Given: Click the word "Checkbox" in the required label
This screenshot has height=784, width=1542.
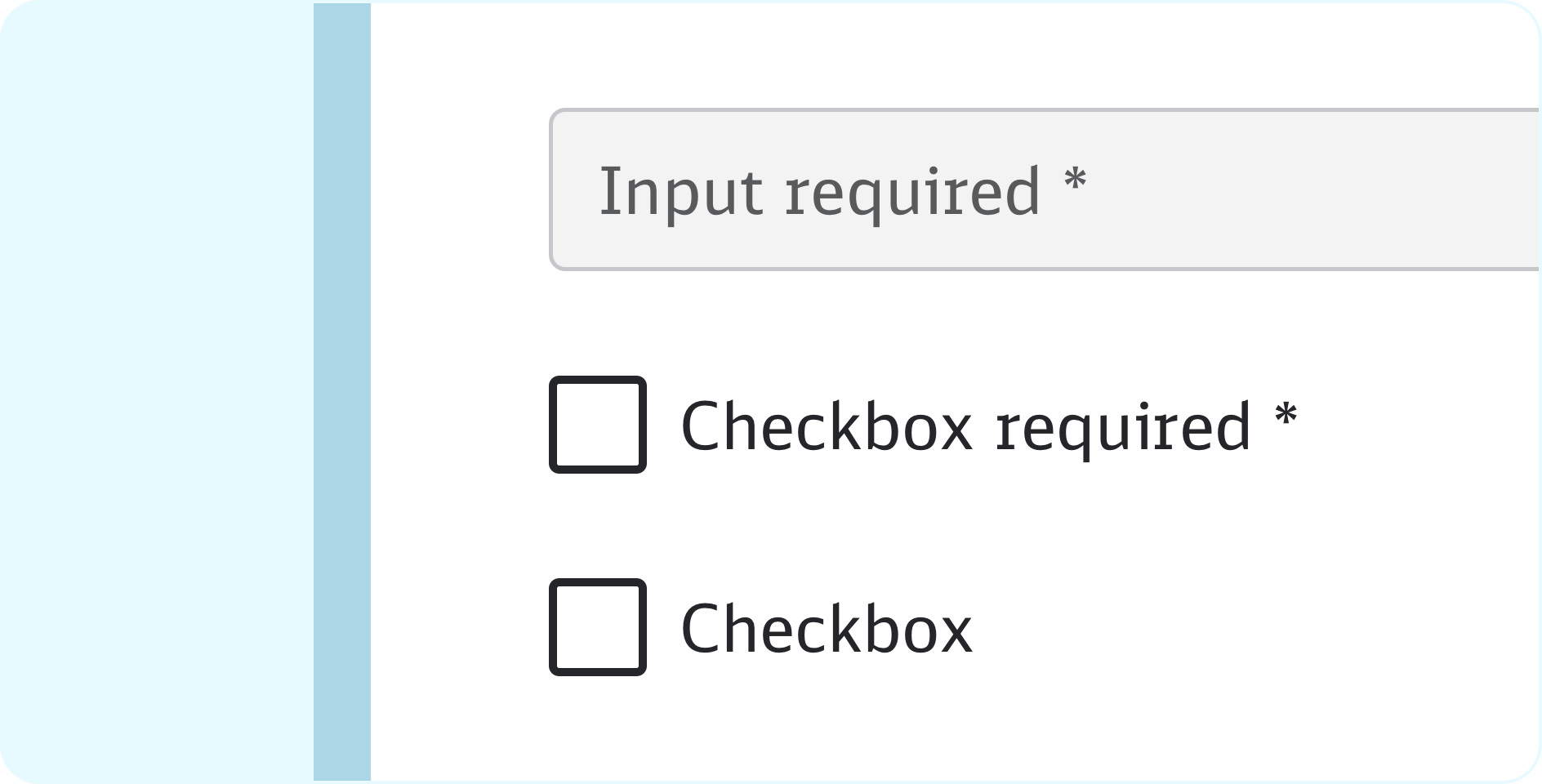Looking at the screenshot, I should click(827, 426).
